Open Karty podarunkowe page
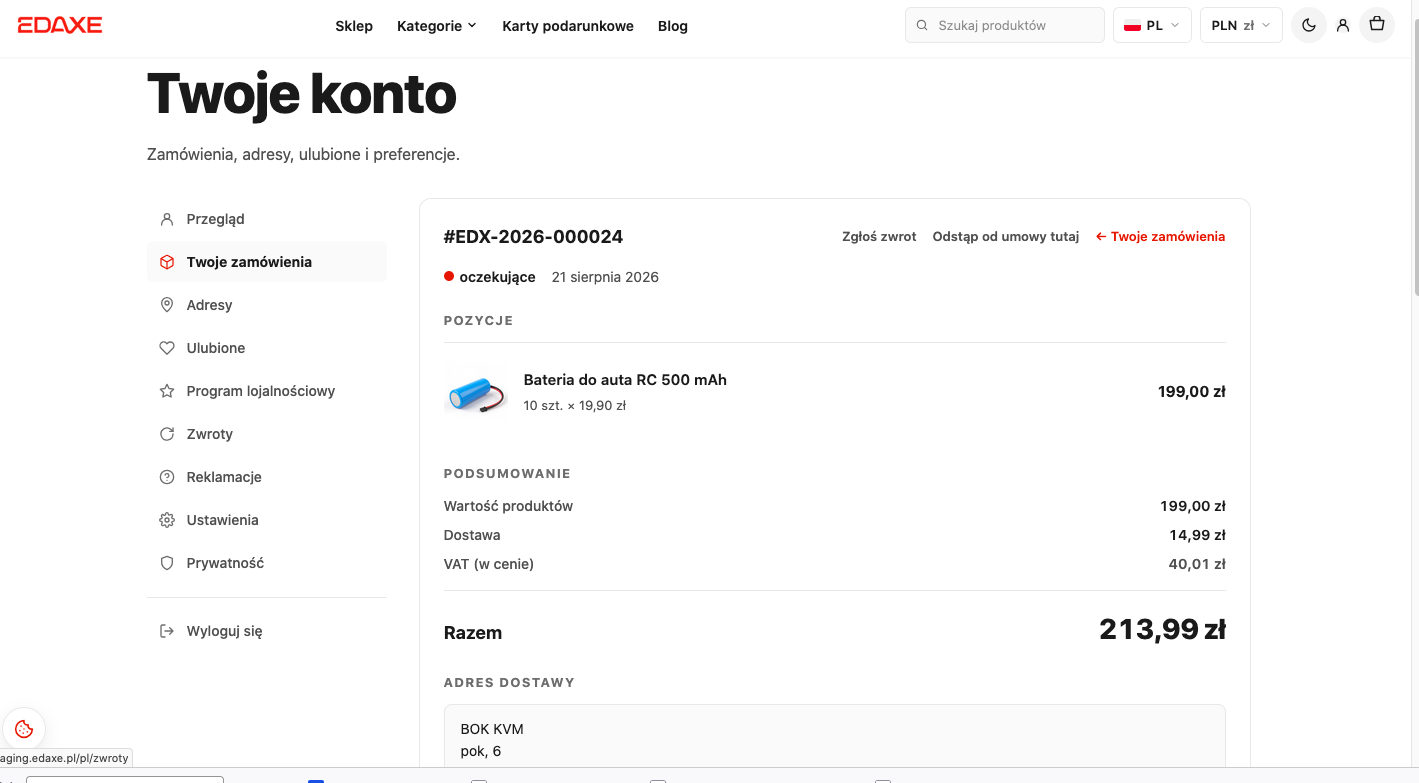1419x783 pixels. 568,26
